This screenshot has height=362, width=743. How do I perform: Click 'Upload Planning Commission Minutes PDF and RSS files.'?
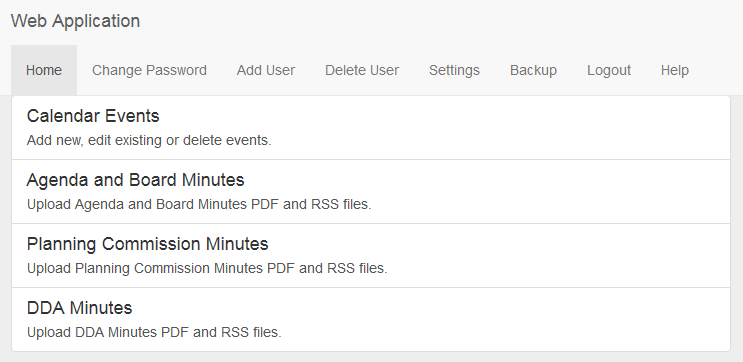[207, 269]
